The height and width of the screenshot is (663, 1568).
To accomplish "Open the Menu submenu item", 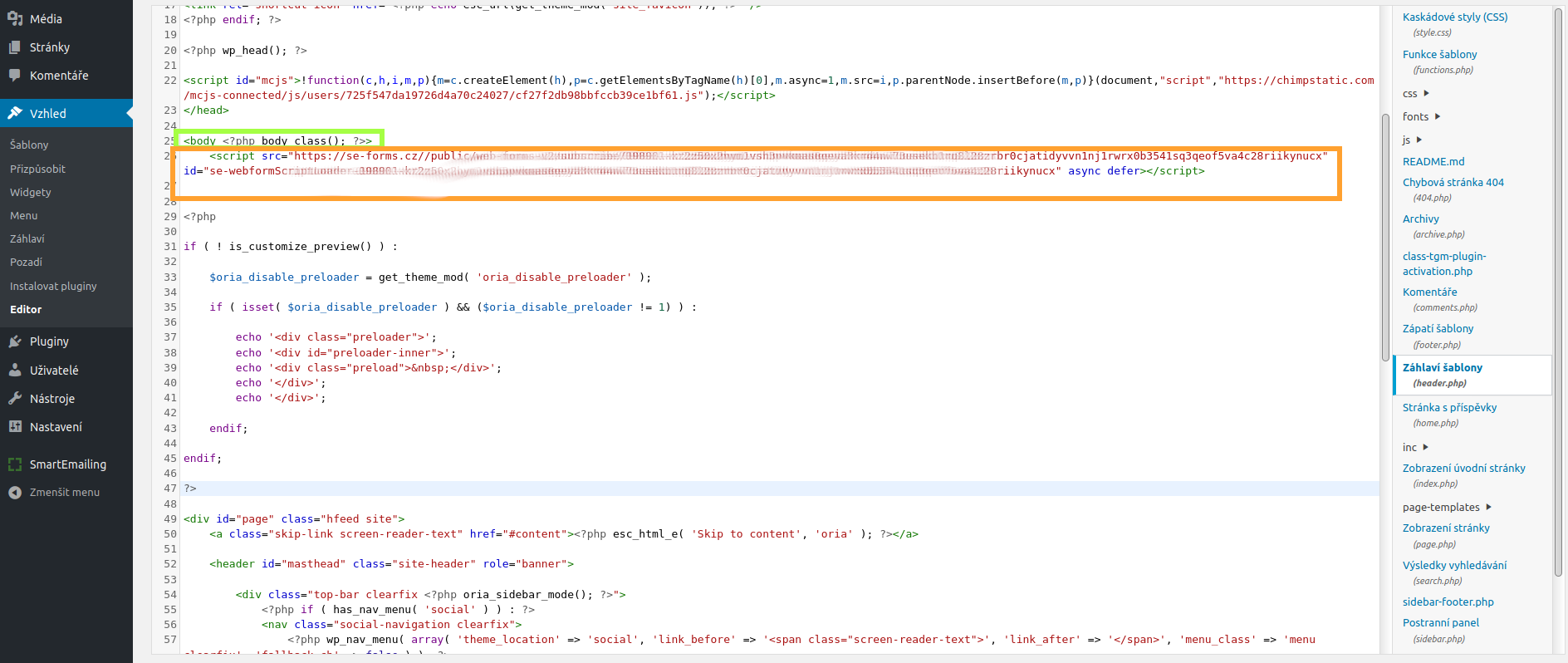I will coord(24,215).
